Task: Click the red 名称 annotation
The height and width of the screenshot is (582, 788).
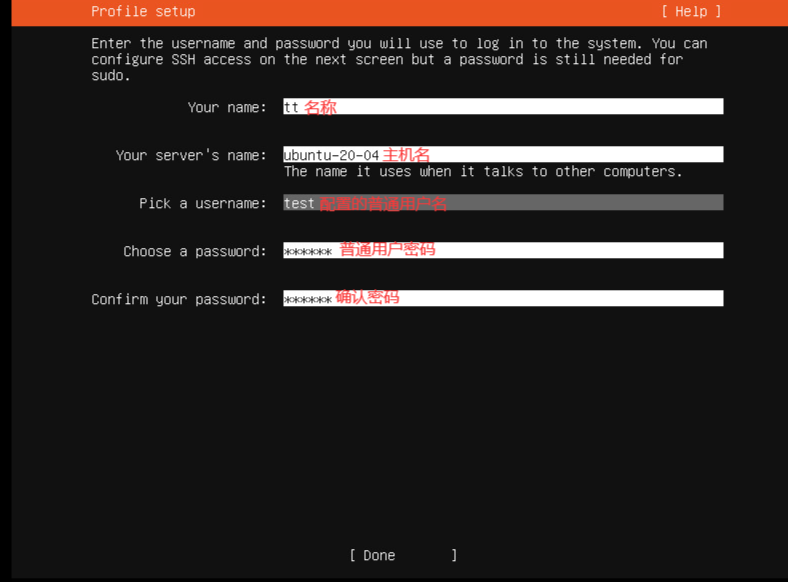Action: click(320, 107)
